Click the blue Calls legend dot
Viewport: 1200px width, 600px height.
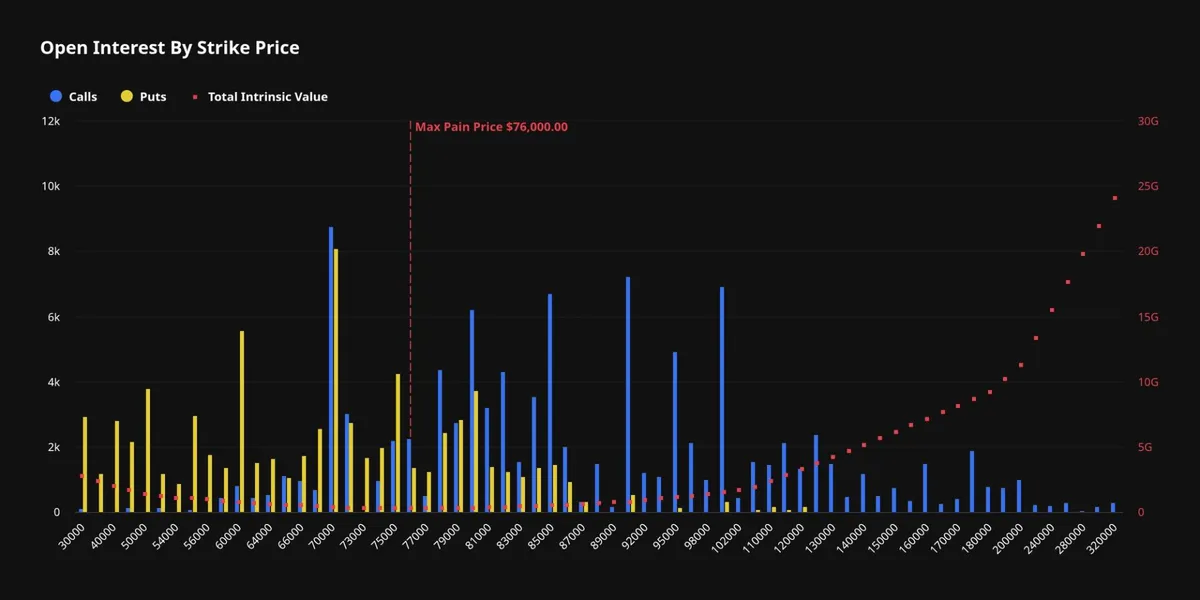tap(56, 97)
